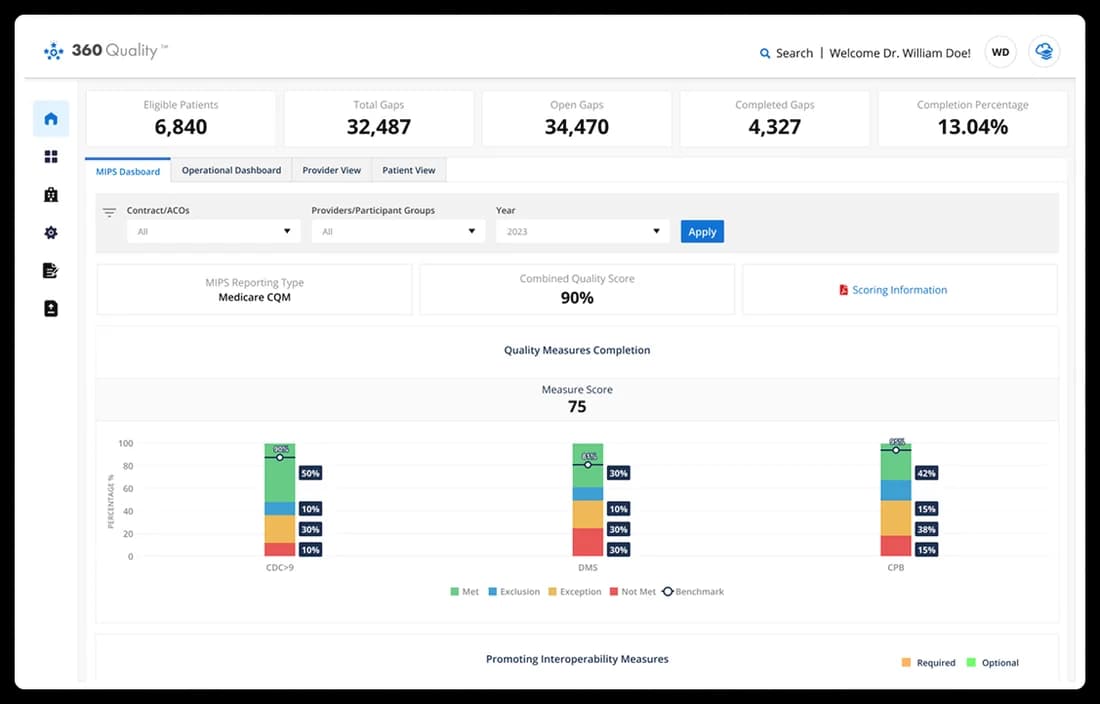Open the hospital building sidebar icon
The height and width of the screenshot is (704, 1100).
pos(51,195)
